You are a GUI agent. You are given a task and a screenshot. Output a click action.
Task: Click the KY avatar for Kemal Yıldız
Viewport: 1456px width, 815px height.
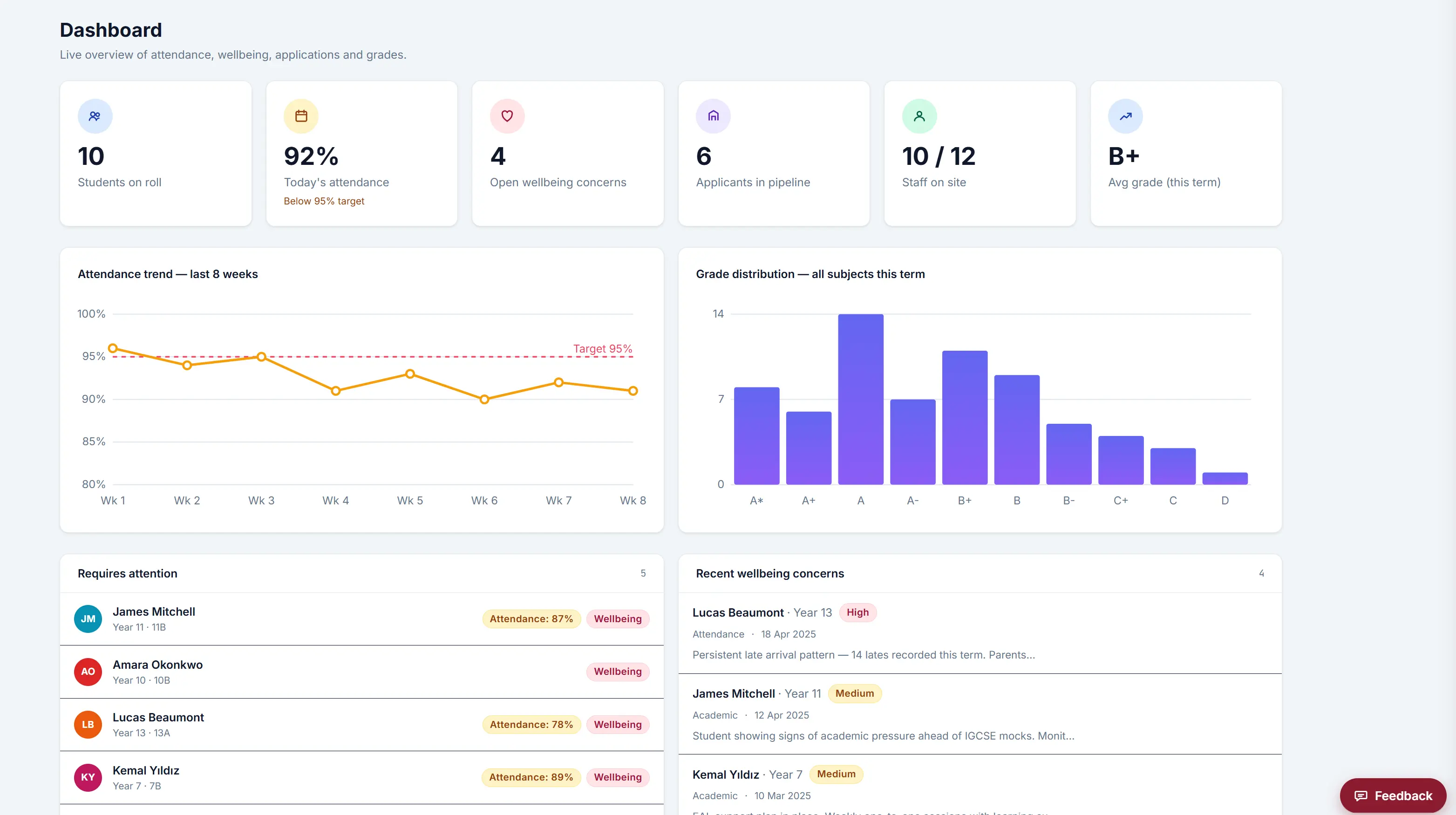(88, 777)
